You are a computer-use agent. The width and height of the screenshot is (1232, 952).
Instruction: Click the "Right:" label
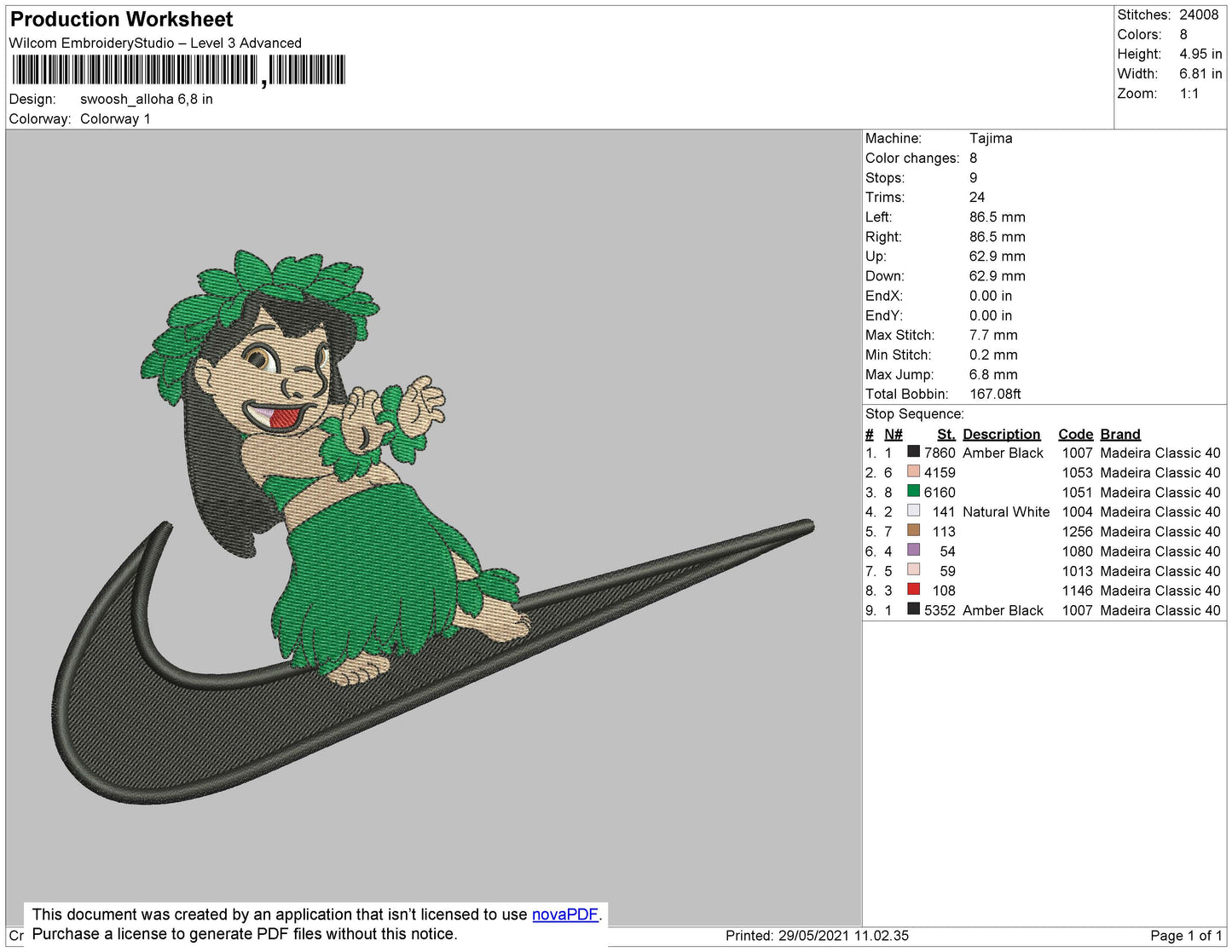pos(883,236)
